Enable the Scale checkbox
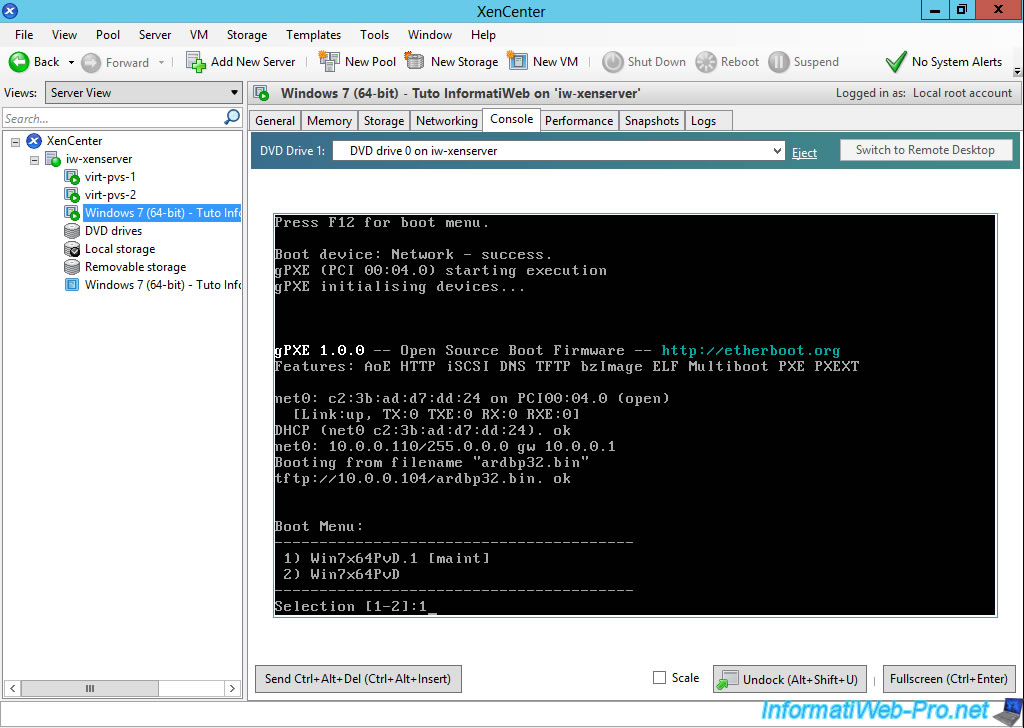The width and height of the screenshot is (1024, 728). pyautogui.click(x=659, y=678)
